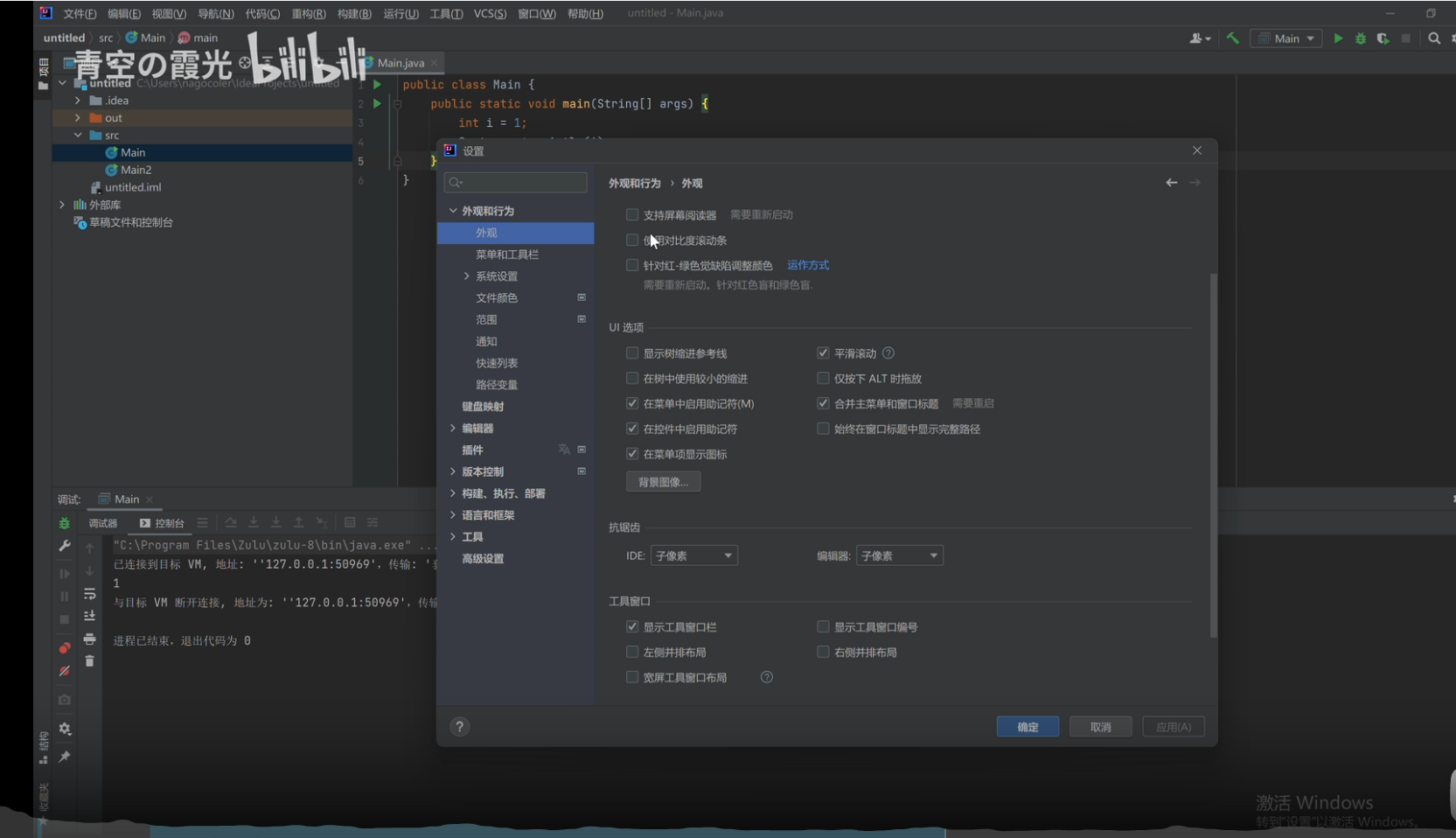Clear console with the trash icon
This screenshot has width=1456, height=838.
[x=89, y=661]
